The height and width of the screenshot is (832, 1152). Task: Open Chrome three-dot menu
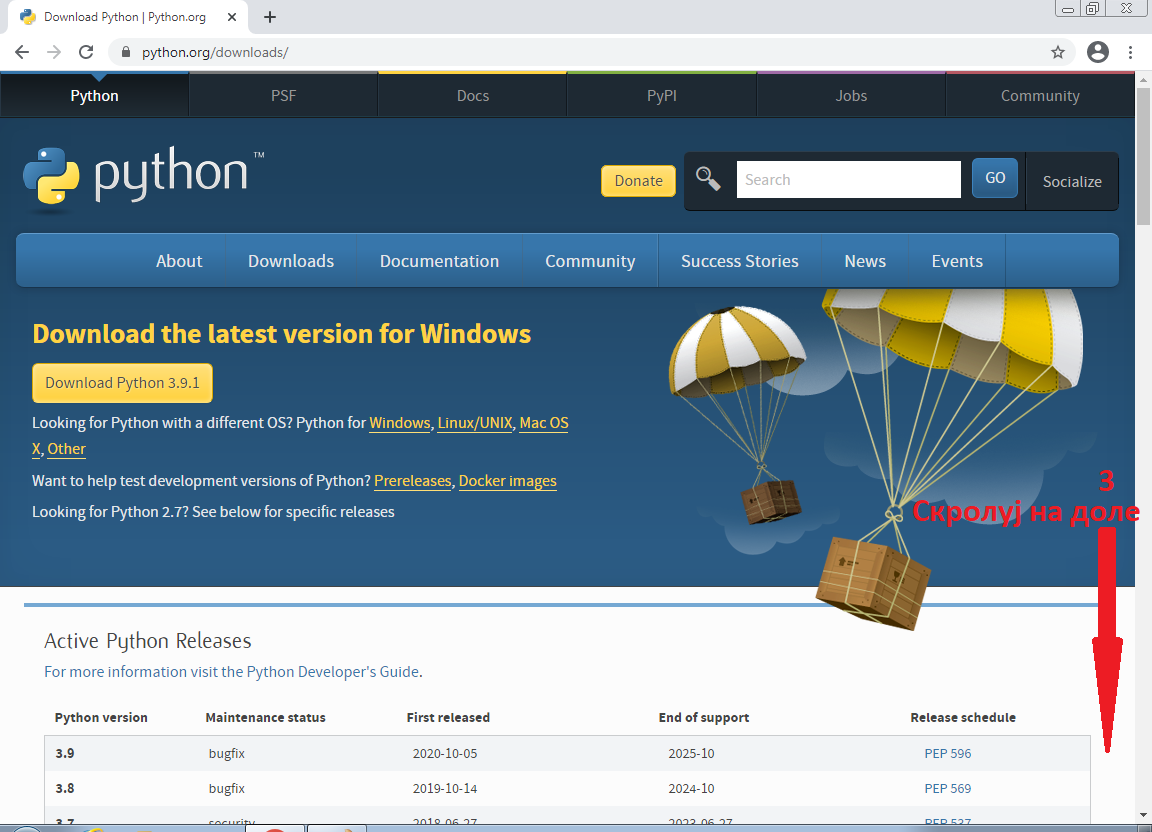1131,52
